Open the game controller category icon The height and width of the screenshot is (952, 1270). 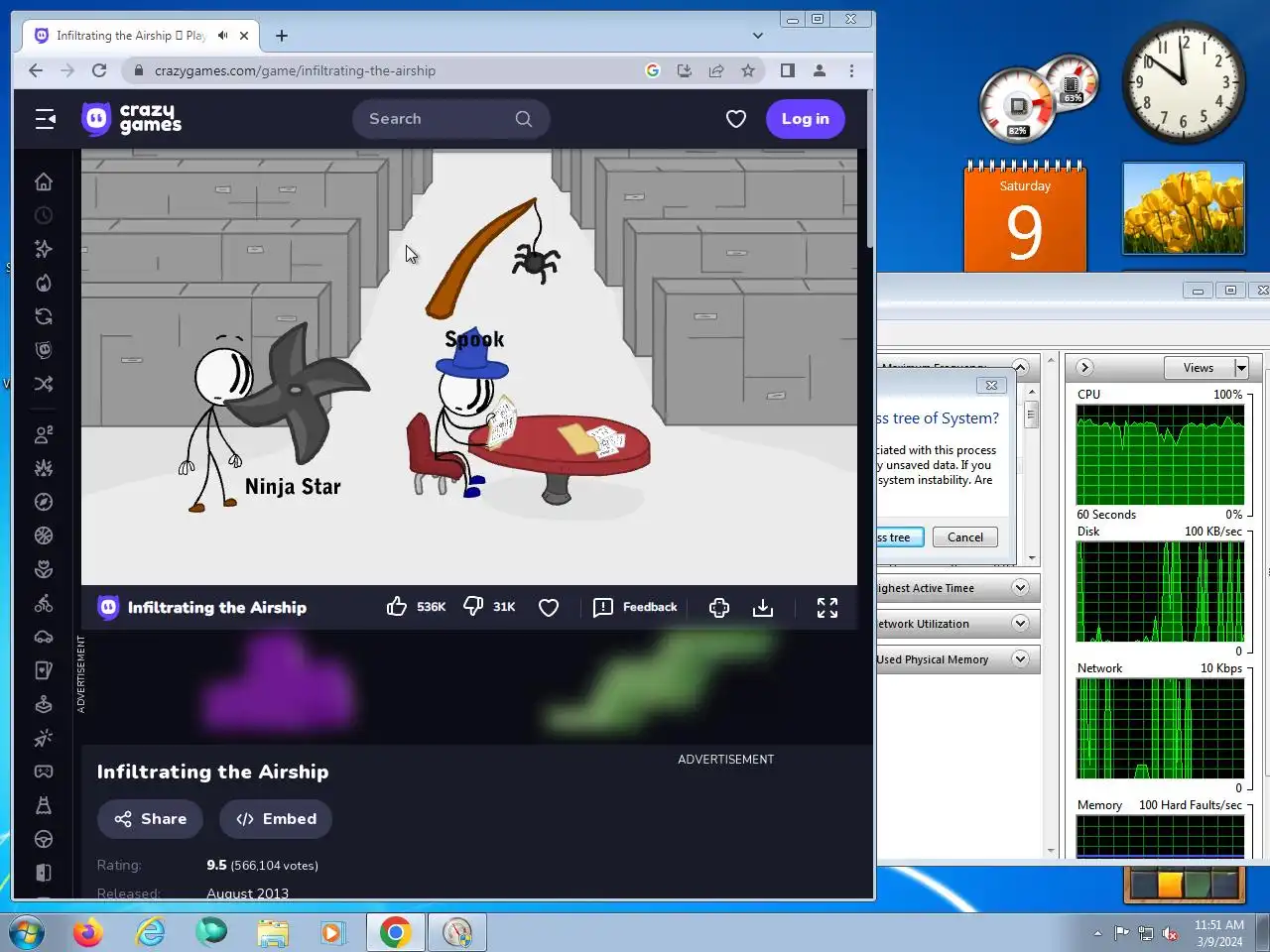[44, 772]
